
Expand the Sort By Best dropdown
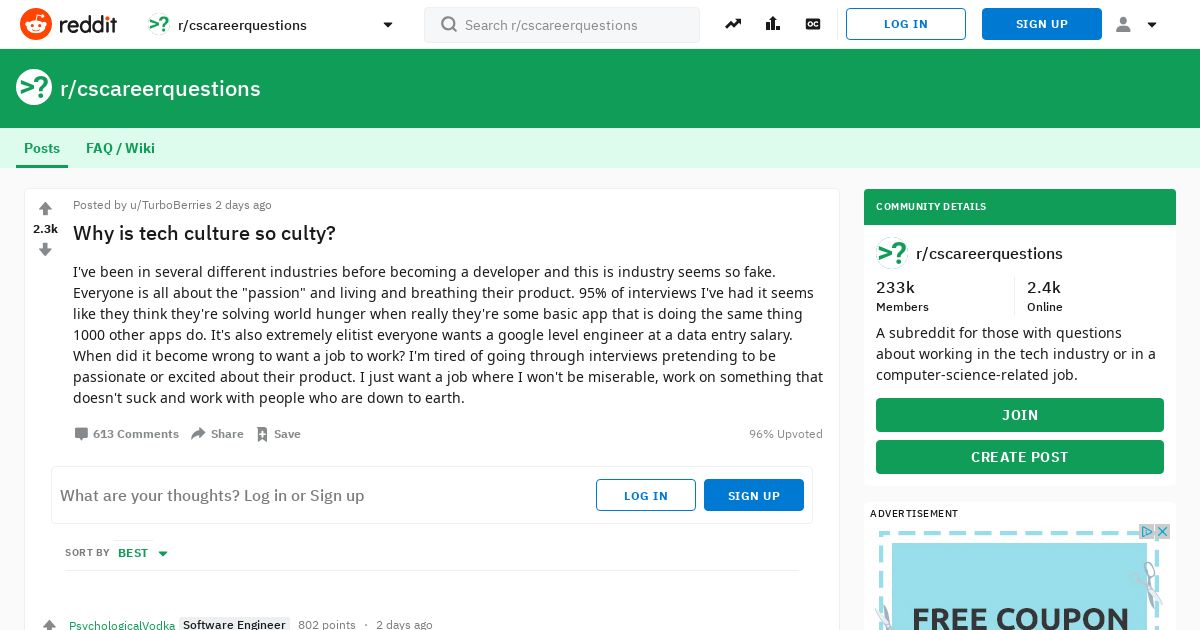click(143, 553)
